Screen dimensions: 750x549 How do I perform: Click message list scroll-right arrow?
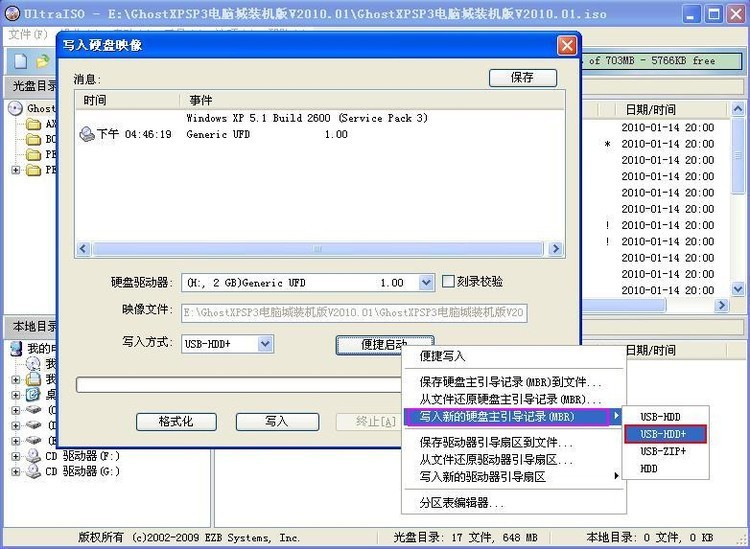click(555, 249)
